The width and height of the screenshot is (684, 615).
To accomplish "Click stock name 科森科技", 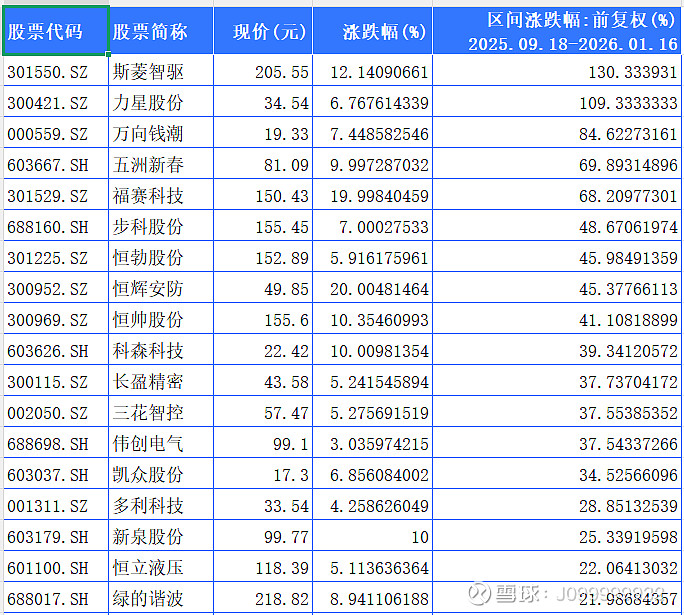I will click(148, 350).
